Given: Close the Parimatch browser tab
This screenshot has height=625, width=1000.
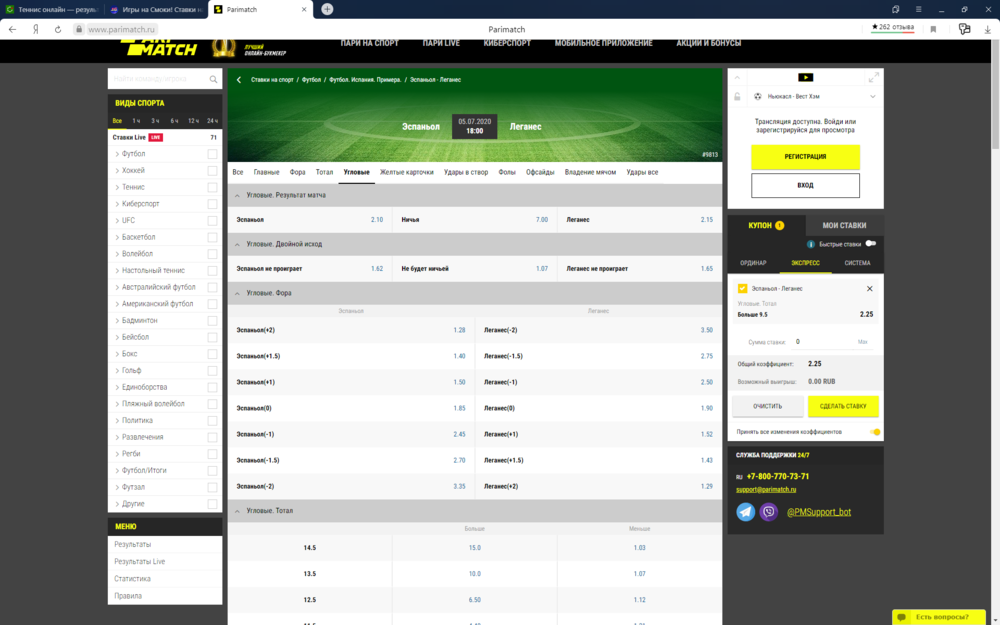Looking at the screenshot, I should (x=304, y=10).
